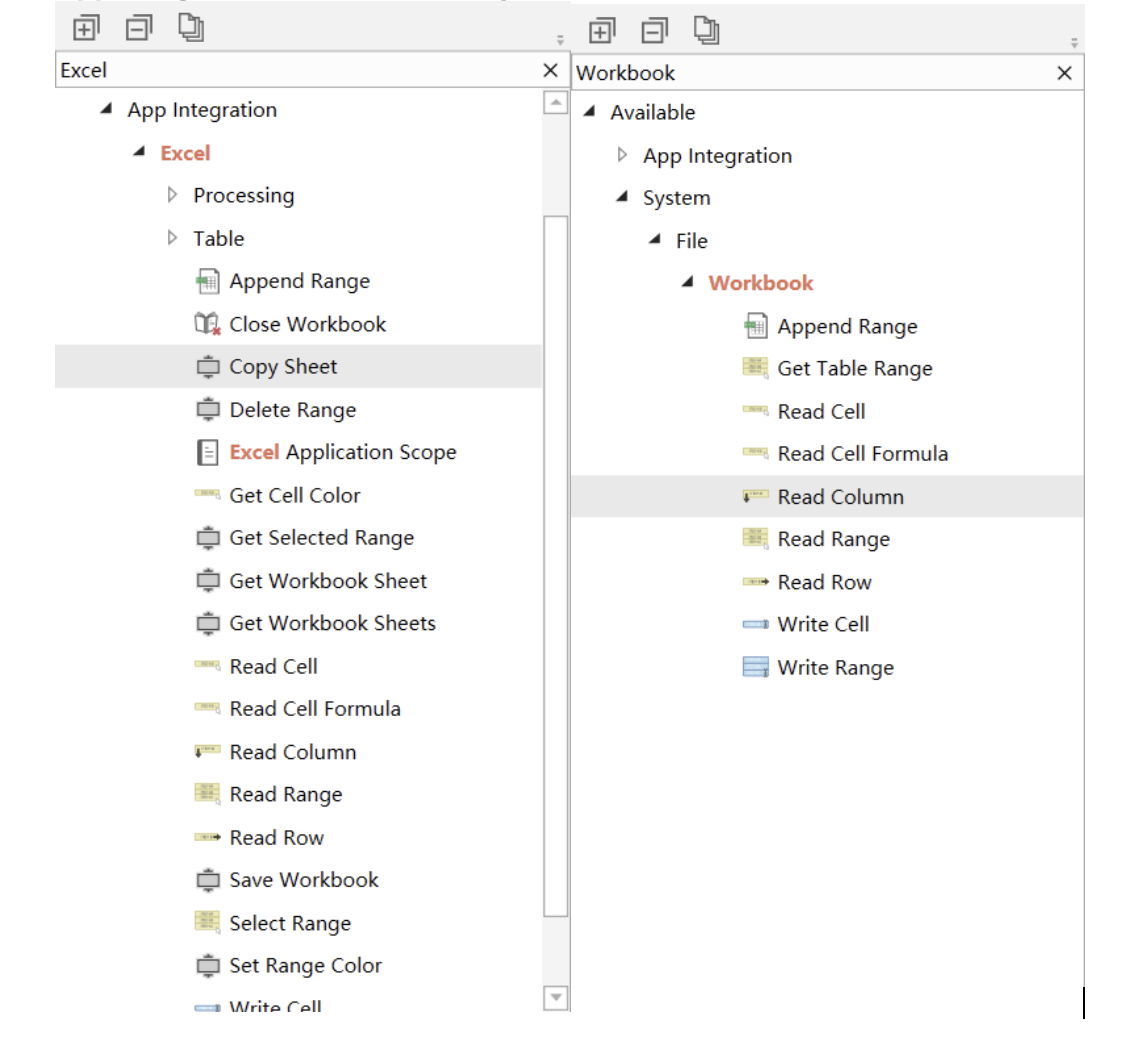The width and height of the screenshot is (1134, 1042).
Task: Click Read Column icon under Workbook
Action: tap(756, 496)
